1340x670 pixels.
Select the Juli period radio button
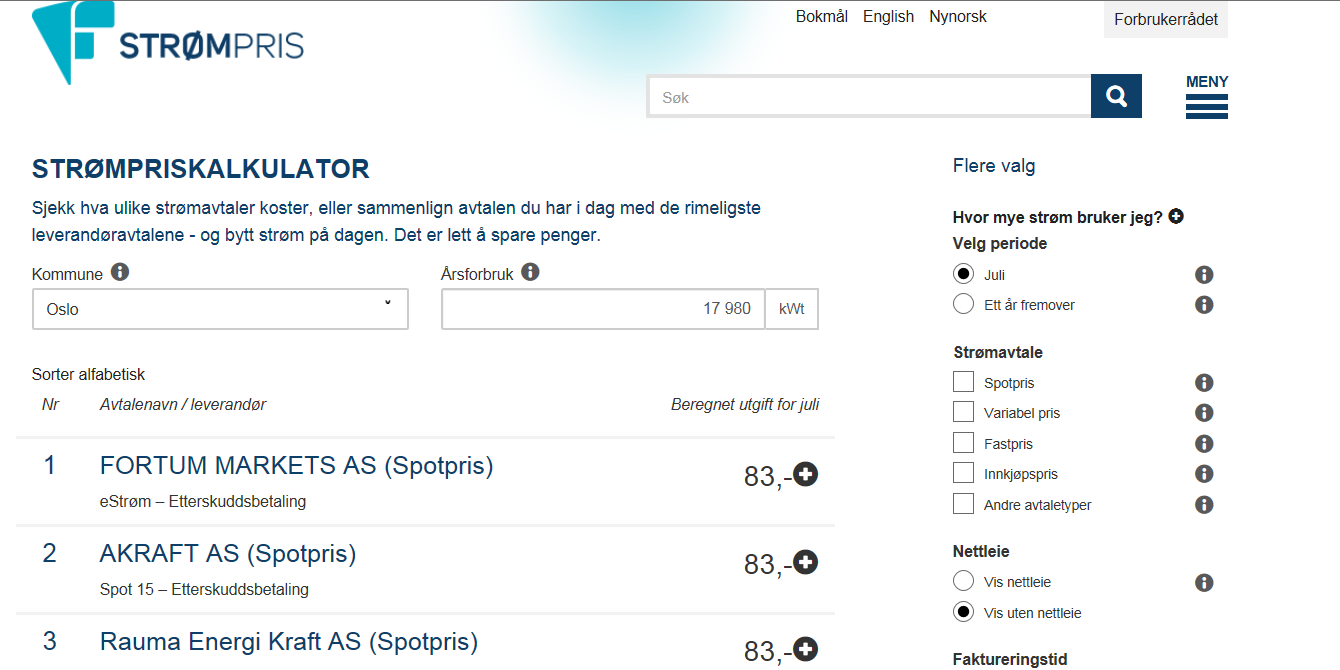[964, 274]
